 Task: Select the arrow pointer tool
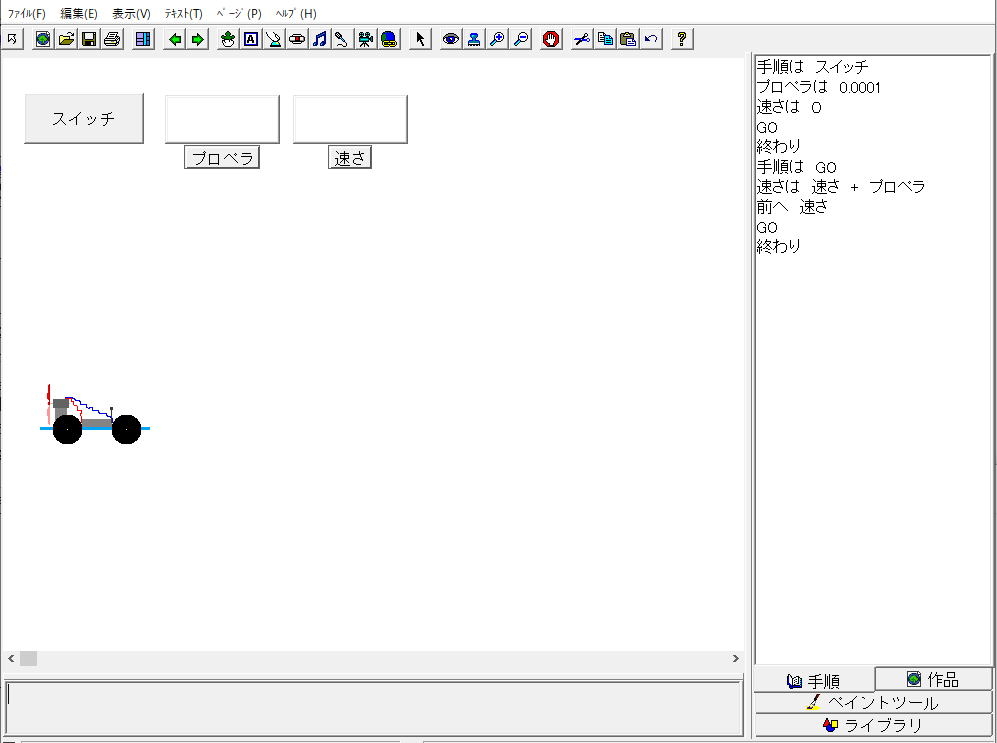coord(420,39)
